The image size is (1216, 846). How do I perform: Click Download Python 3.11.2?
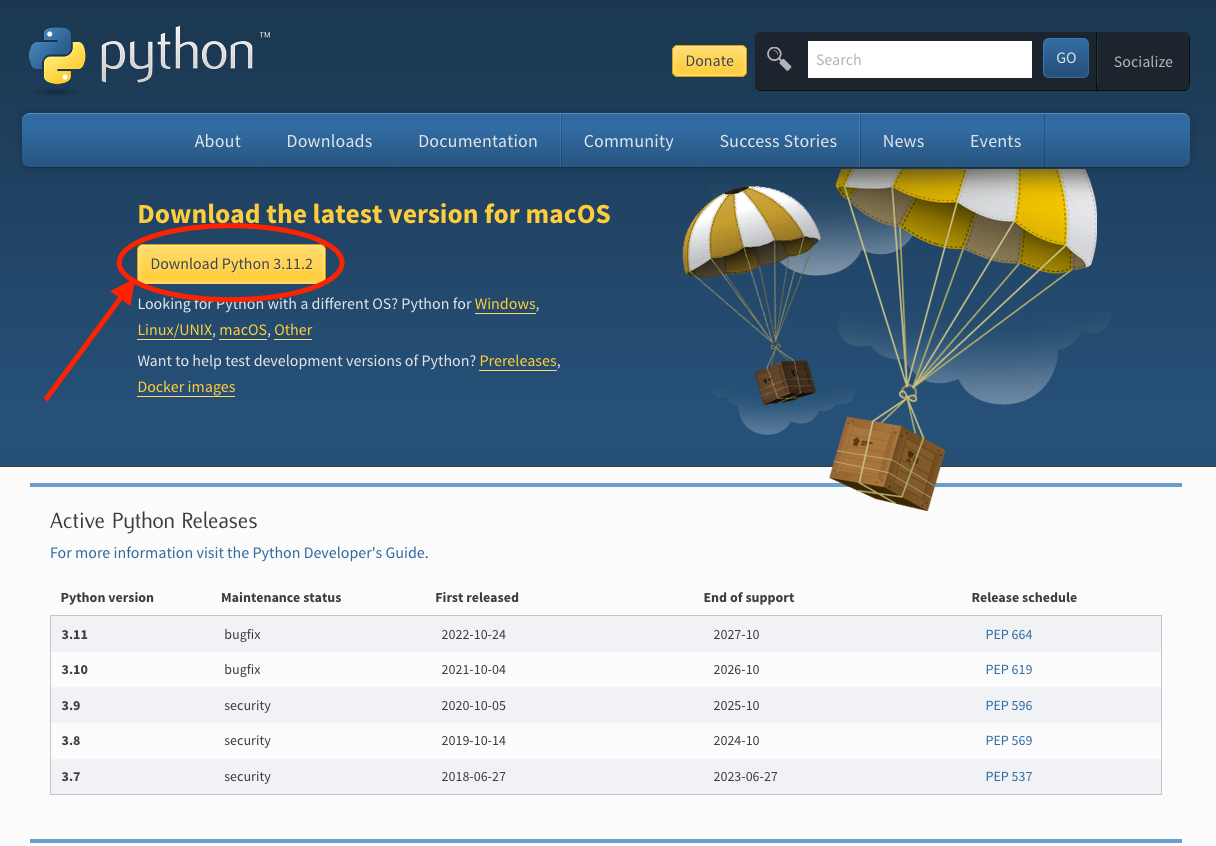pos(233,263)
